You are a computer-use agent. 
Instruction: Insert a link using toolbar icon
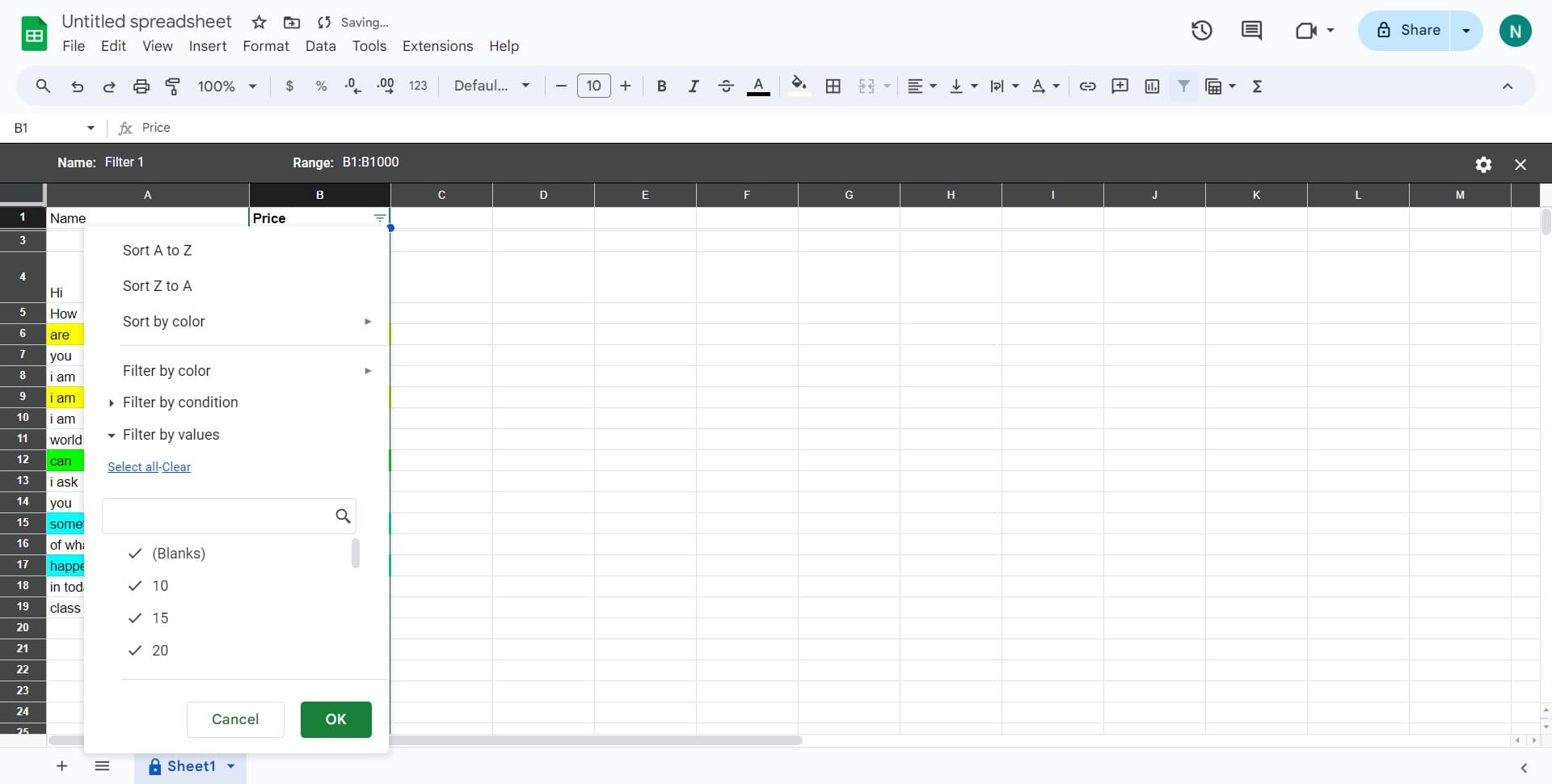click(1087, 86)
